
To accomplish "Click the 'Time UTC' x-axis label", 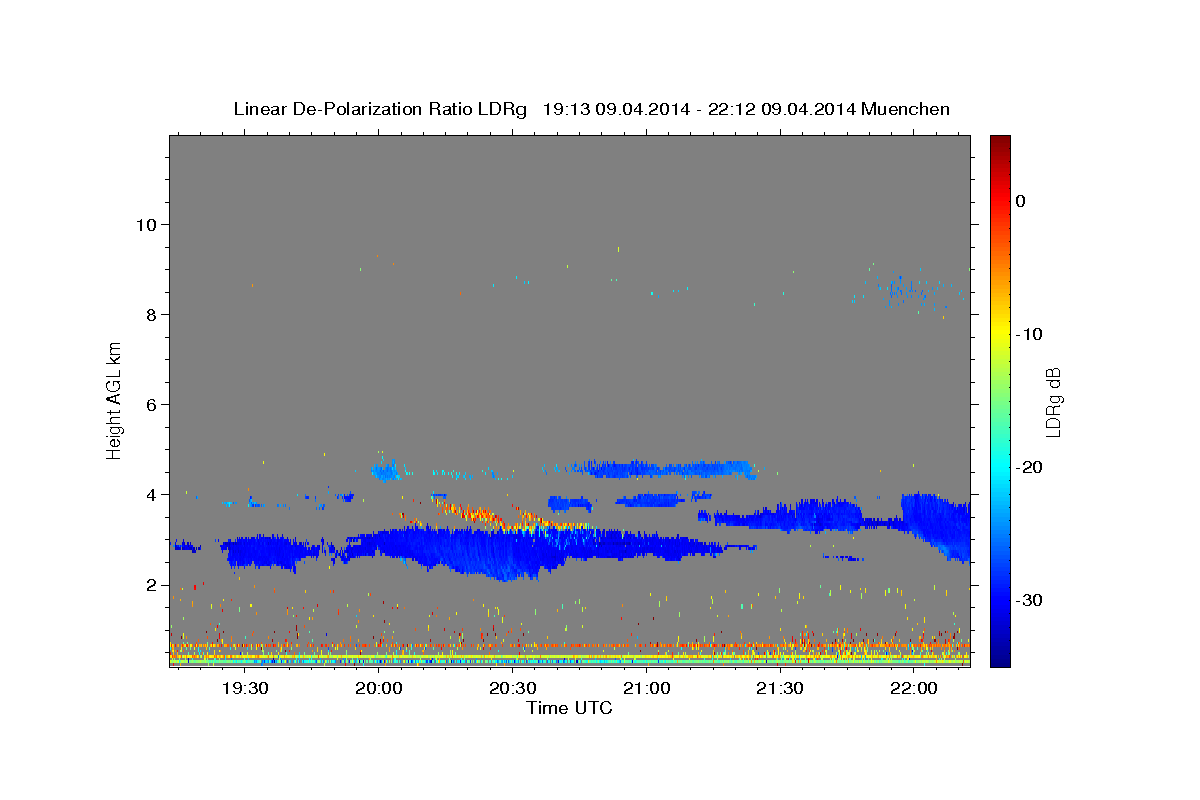I will (569, 708).
